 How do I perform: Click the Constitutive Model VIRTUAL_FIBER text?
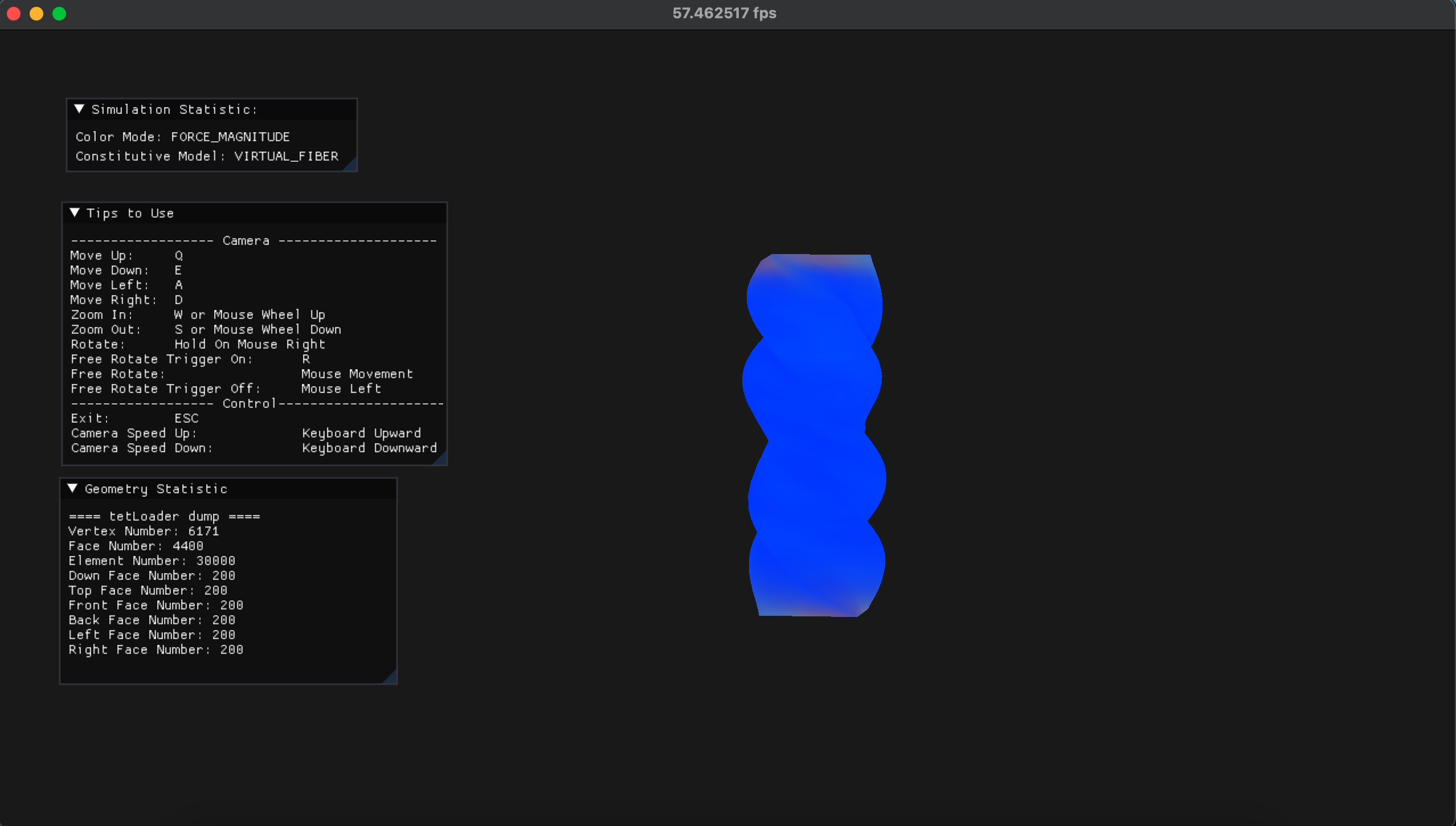207,156
